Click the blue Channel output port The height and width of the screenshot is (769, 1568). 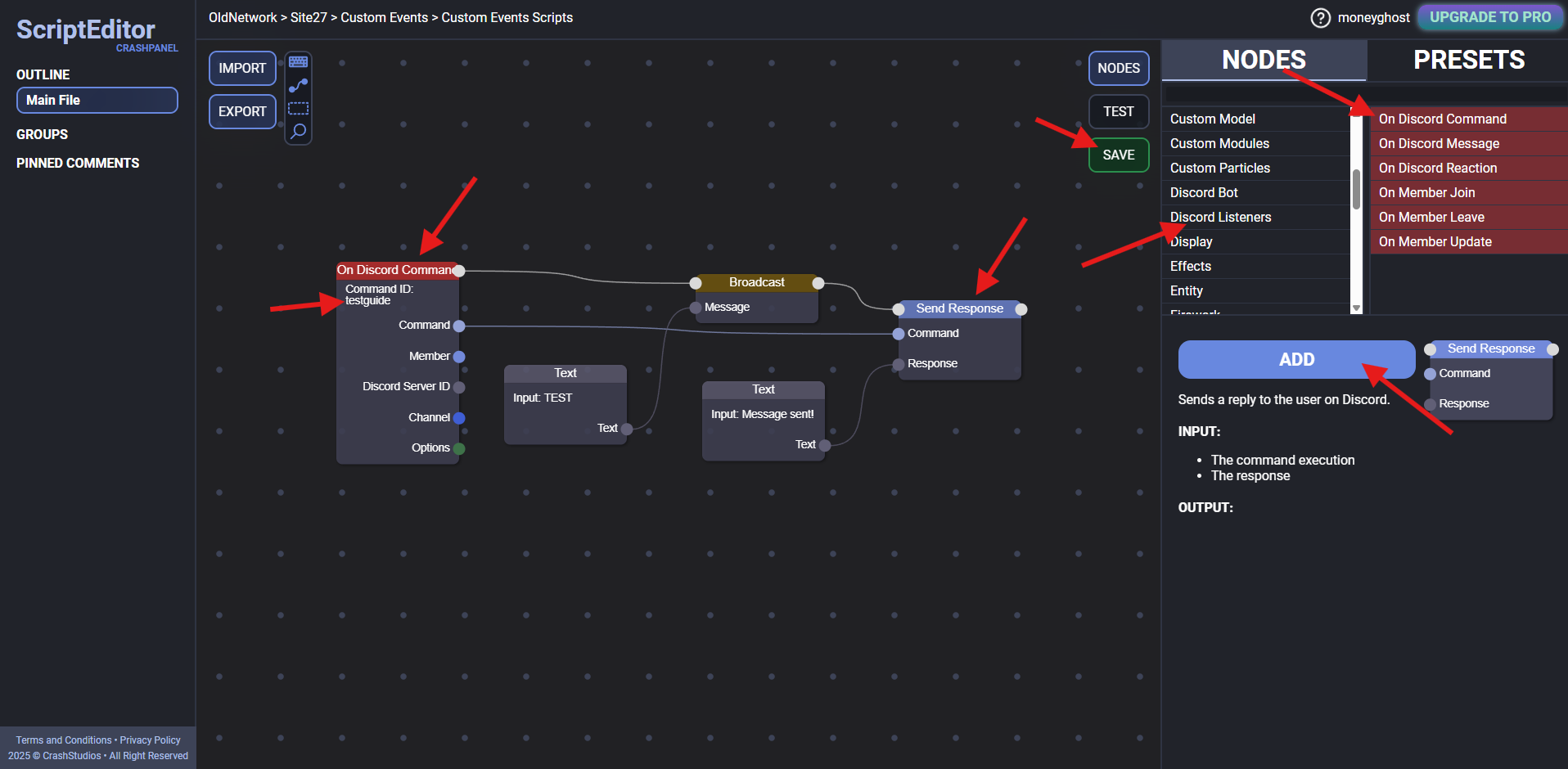tap(459, 418)
